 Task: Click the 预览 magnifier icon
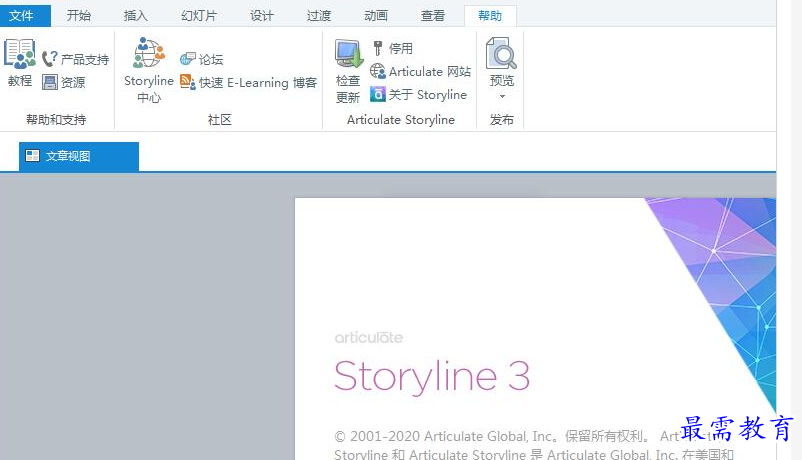(501, 53)
